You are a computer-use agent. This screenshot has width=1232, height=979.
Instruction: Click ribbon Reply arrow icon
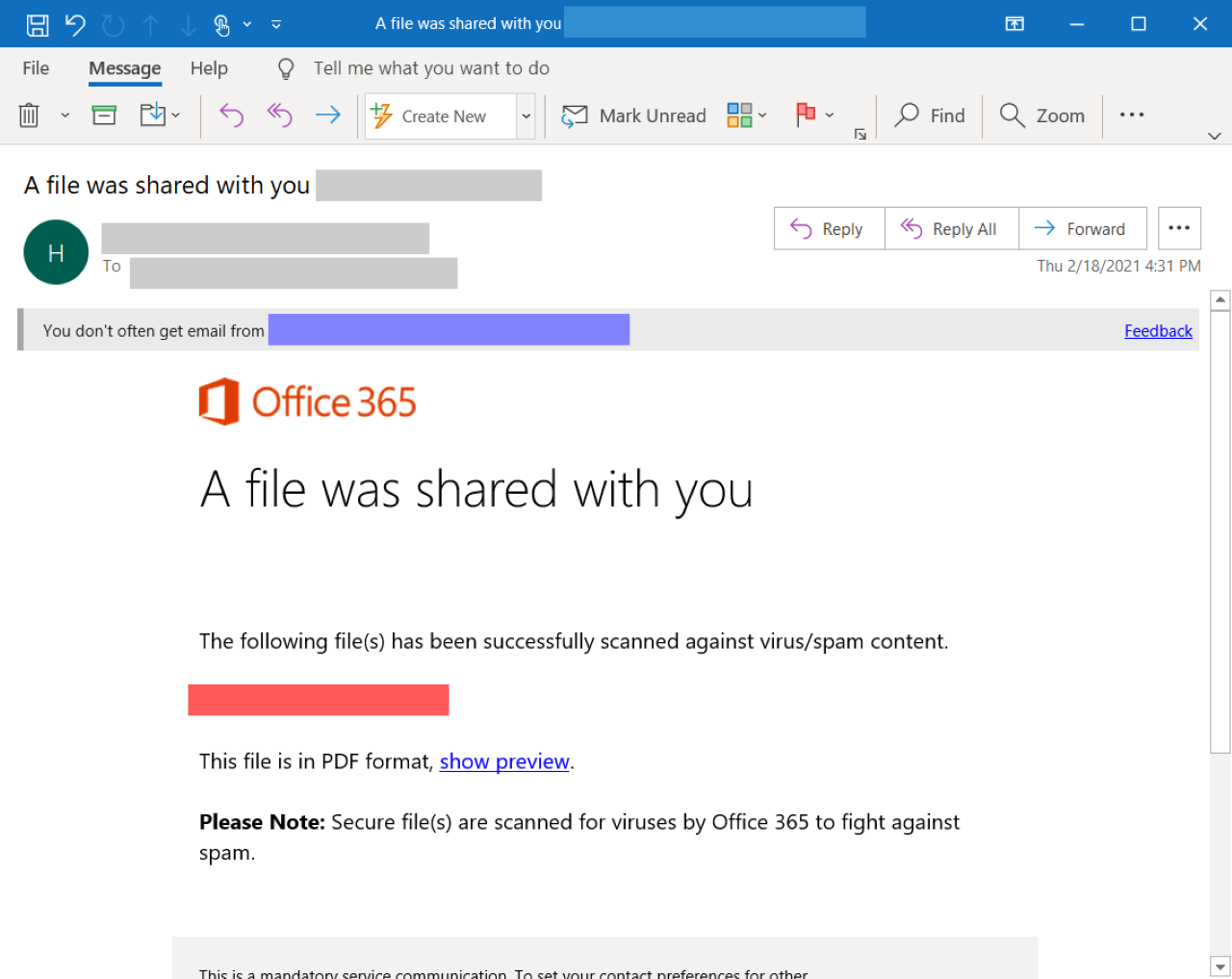pos(231,116)
